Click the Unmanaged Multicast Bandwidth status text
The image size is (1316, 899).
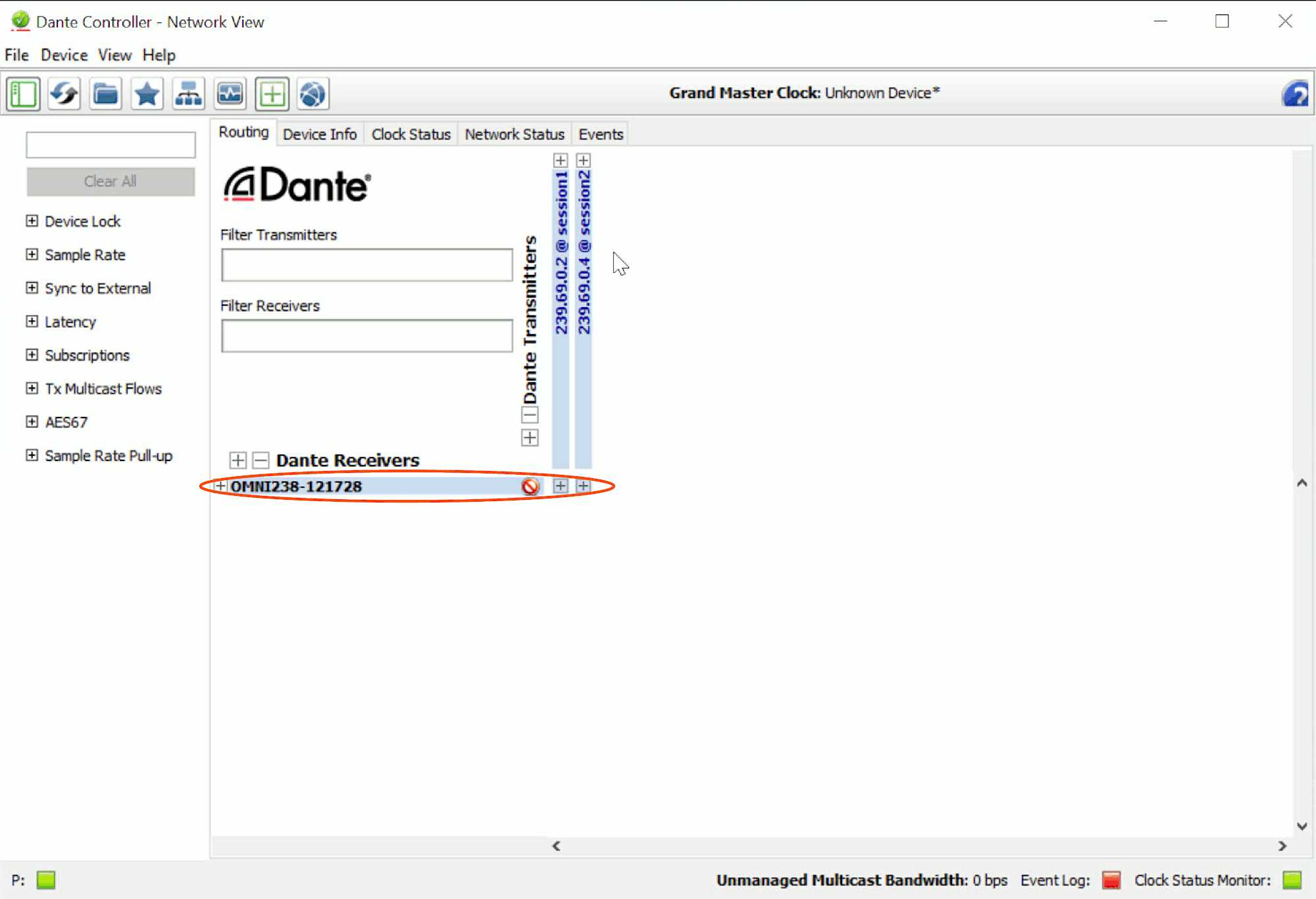point(862,880)
